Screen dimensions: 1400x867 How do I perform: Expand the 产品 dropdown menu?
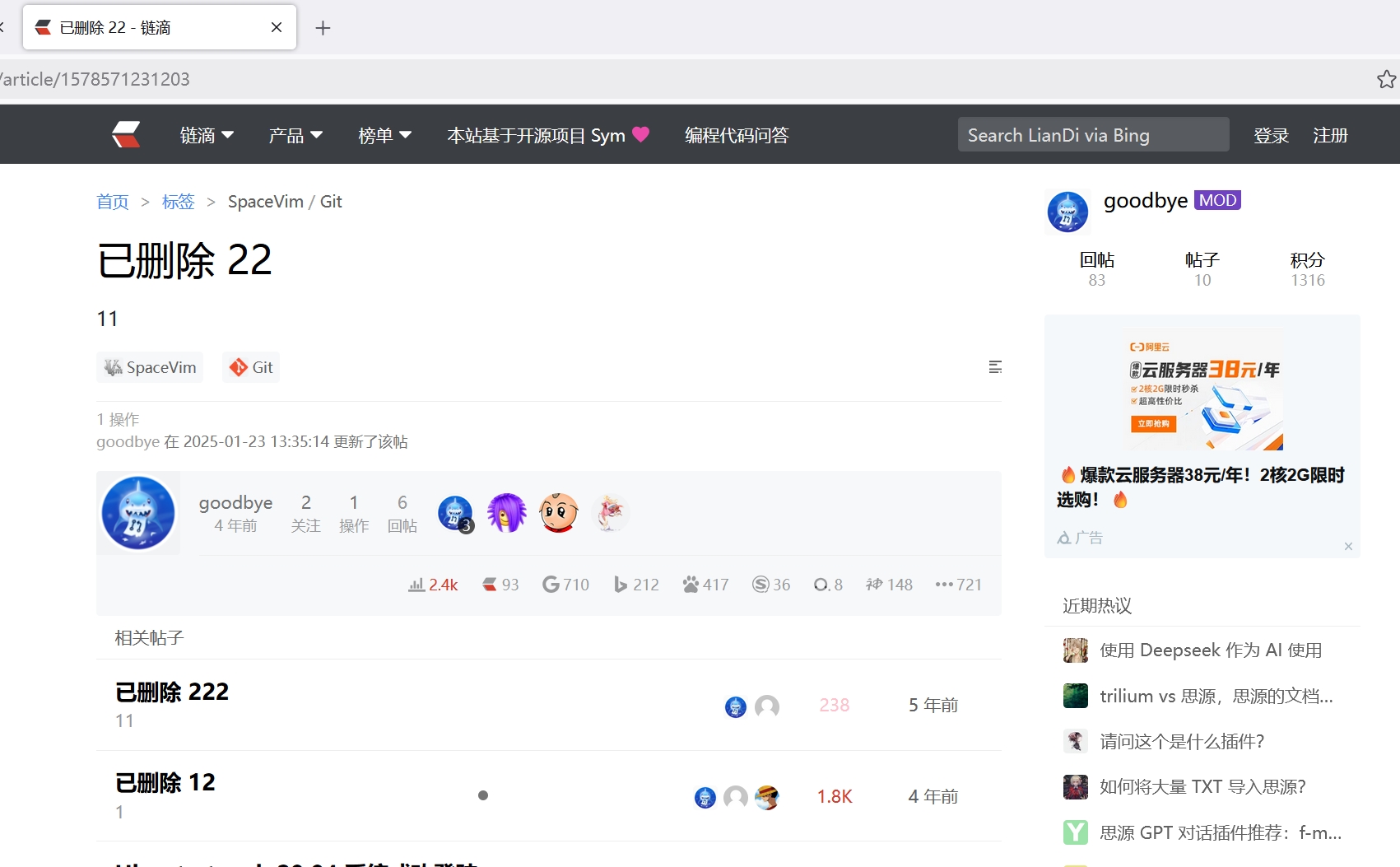295,135
